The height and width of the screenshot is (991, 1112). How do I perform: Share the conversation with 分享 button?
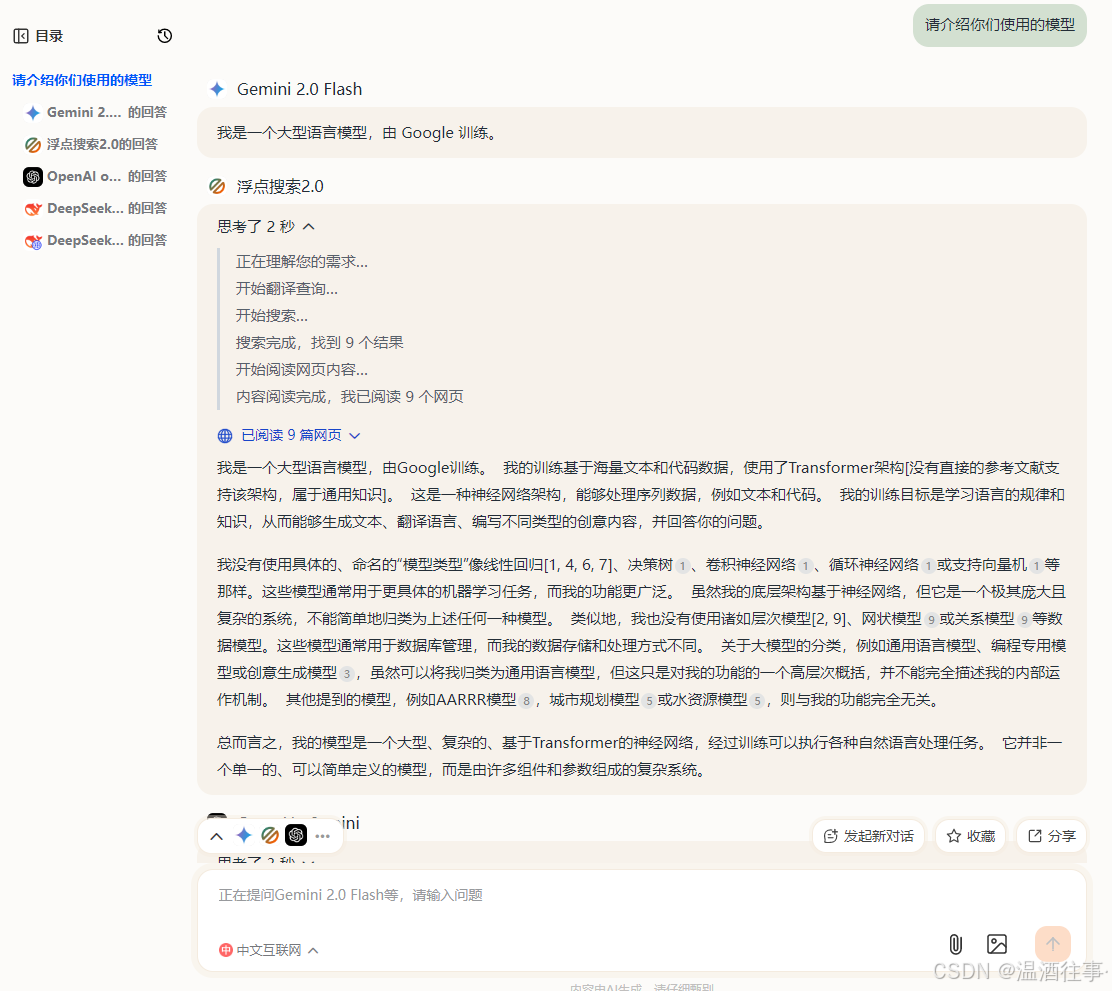tap(1052, 836)
